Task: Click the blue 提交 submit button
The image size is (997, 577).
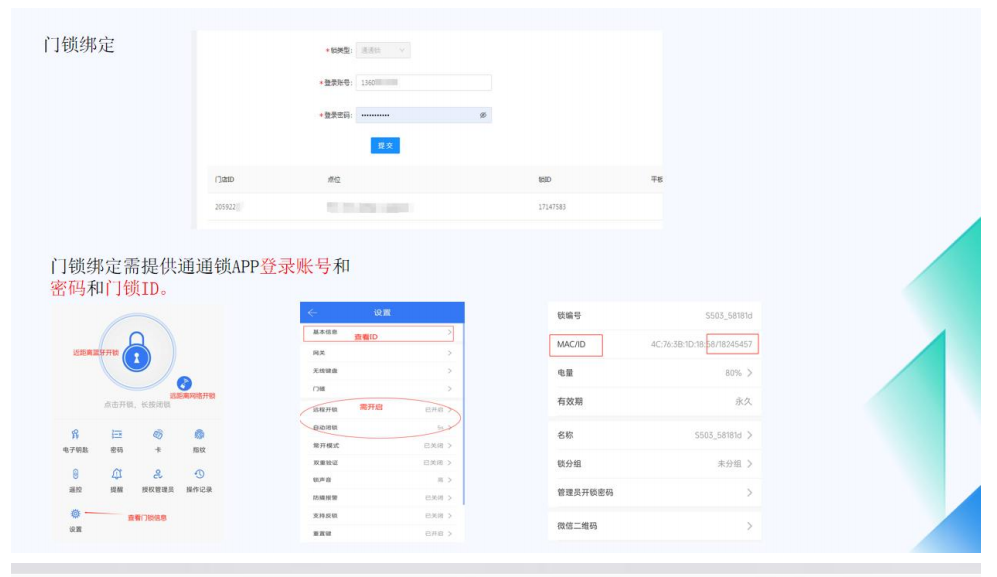Action: pyautogui.click(x=385, y=146)
